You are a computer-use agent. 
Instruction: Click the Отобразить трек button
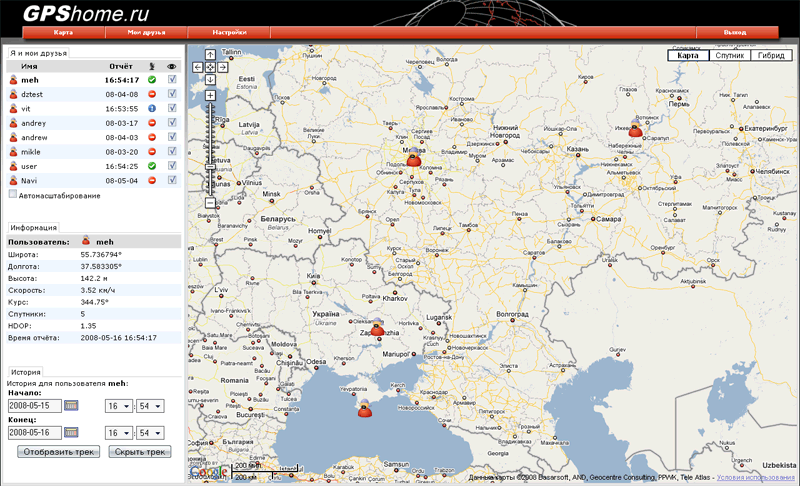tap(59, 452)
